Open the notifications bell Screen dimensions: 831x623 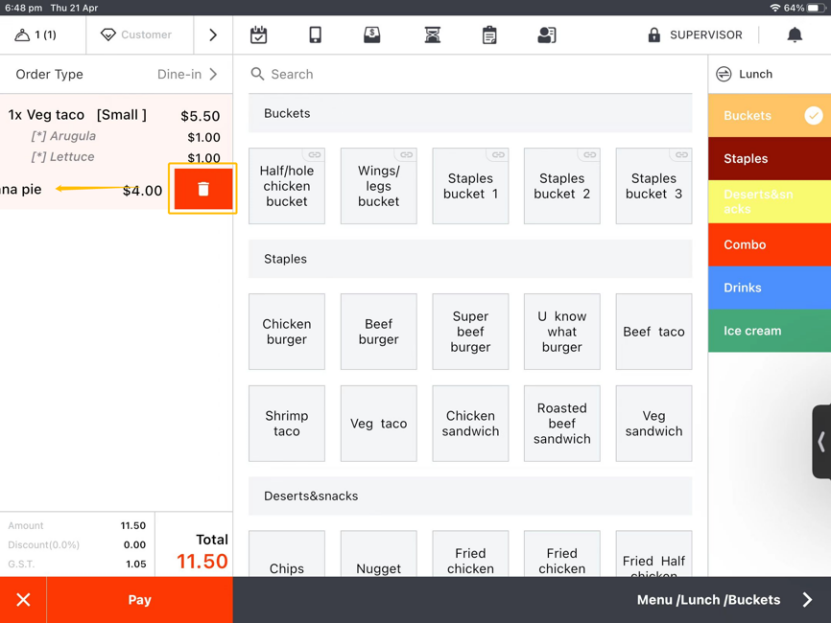(x=795, y=35)
